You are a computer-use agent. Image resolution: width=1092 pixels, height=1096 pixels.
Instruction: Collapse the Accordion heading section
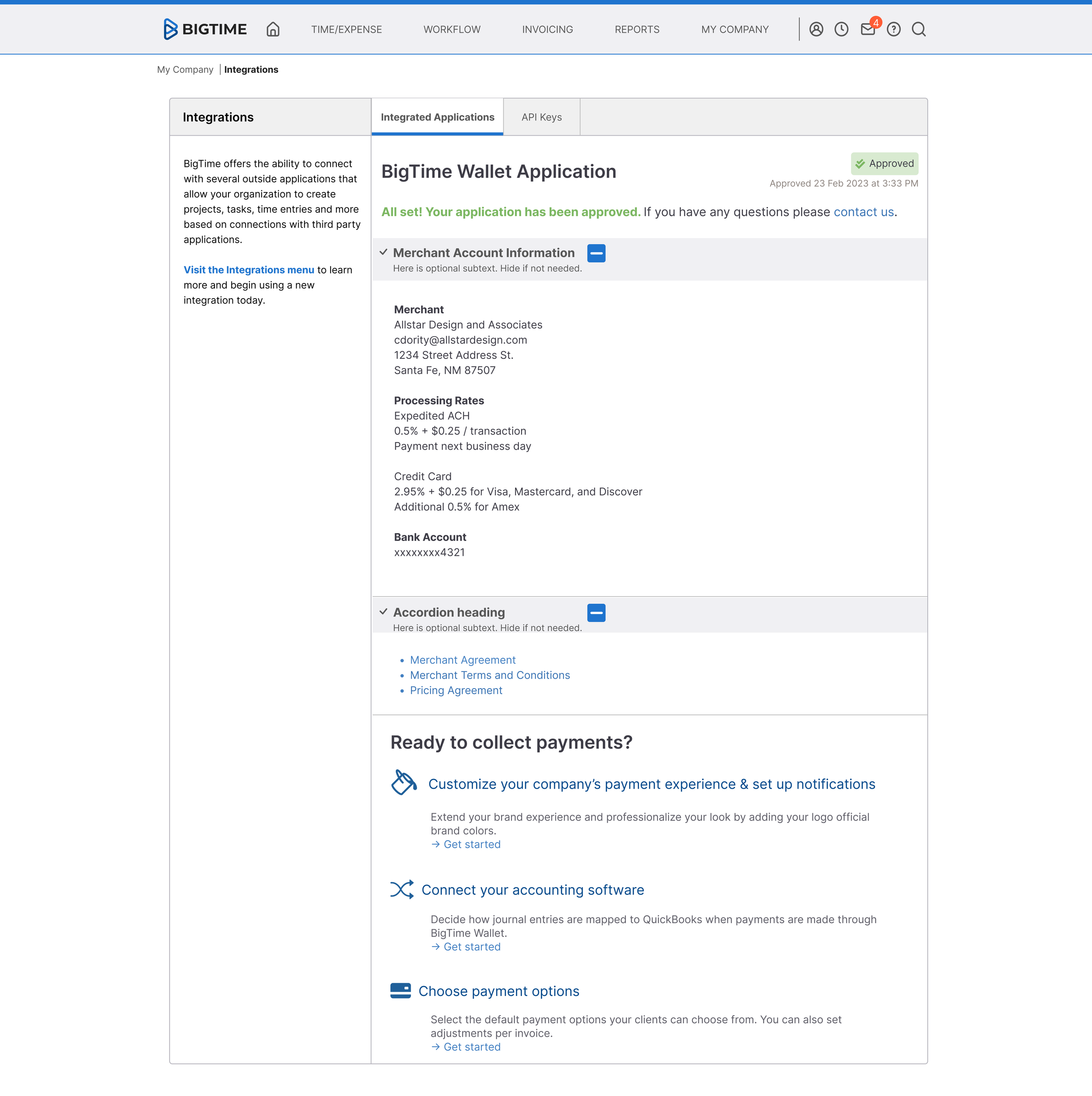tap(596, 612)
